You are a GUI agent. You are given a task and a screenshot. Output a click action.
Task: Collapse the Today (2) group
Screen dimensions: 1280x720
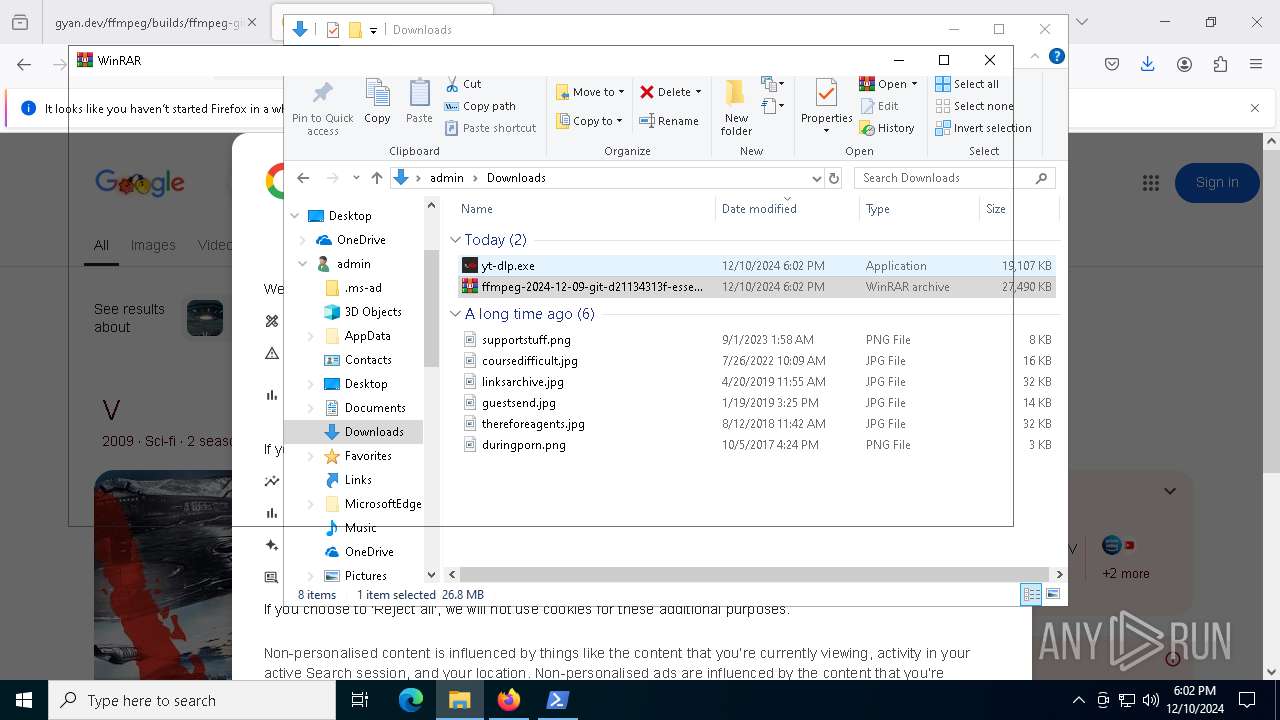[455, 240]
